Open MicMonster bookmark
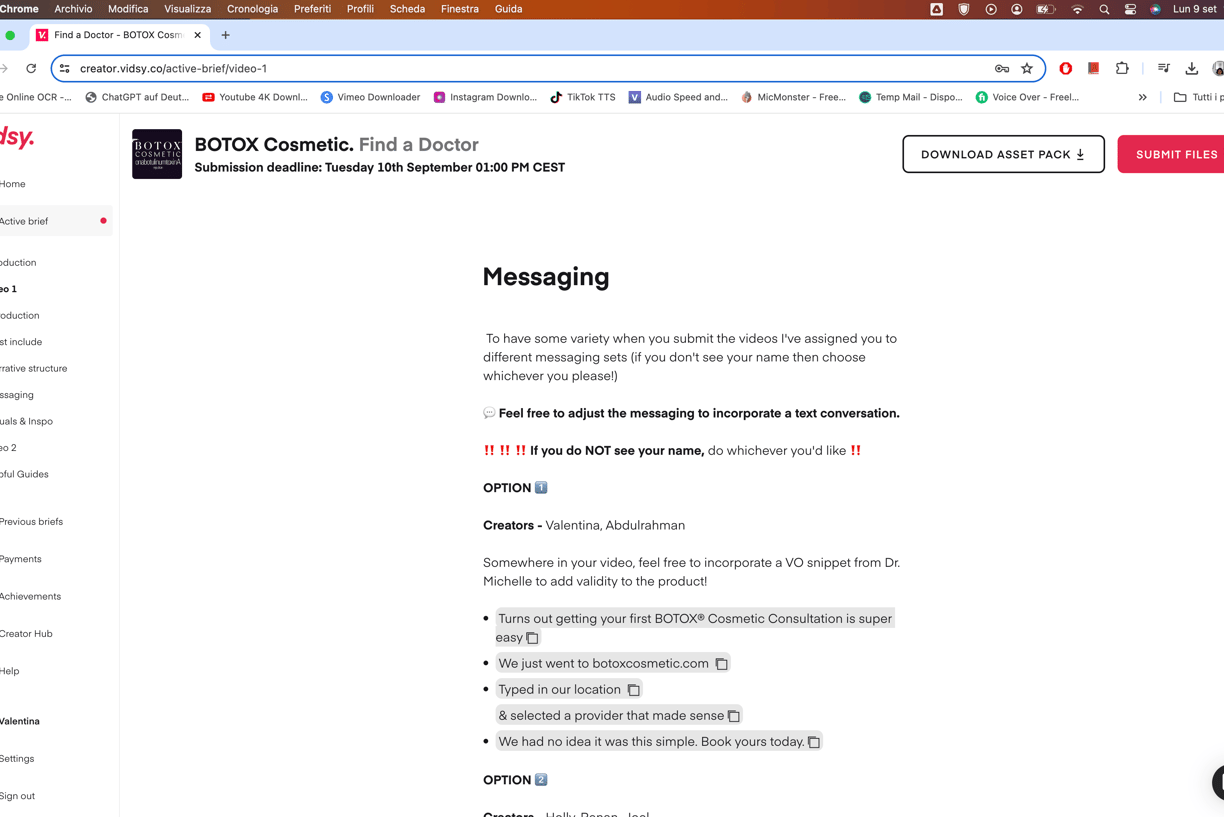Viewport: 1224px width, 817px height. pyautogui.click(x=793, y=98)
